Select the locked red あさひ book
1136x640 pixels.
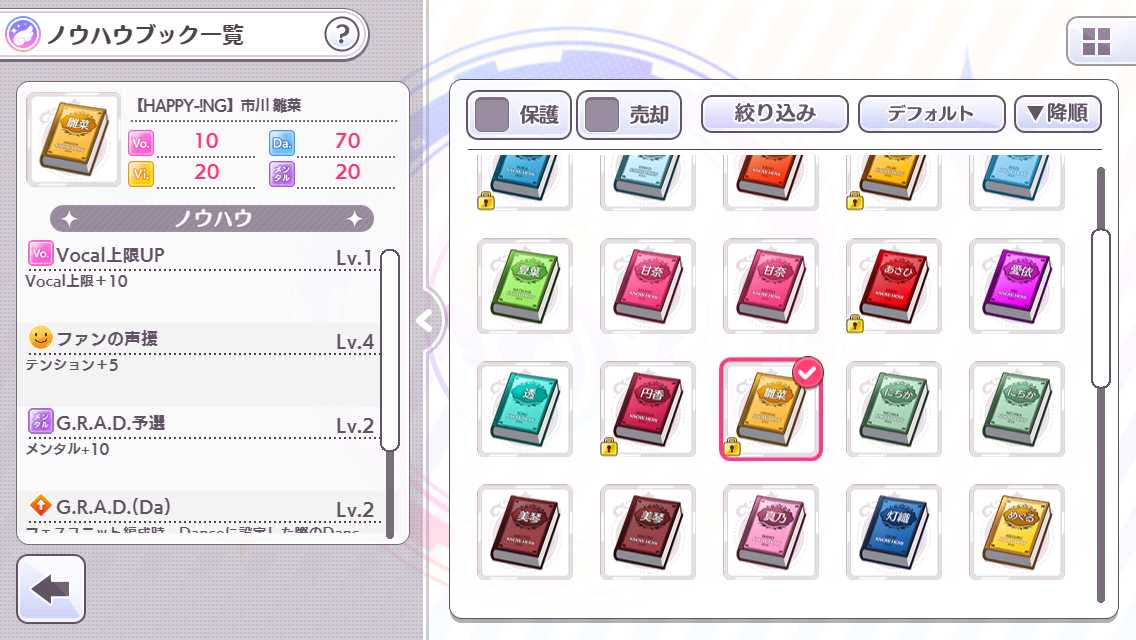click(893, 286)
